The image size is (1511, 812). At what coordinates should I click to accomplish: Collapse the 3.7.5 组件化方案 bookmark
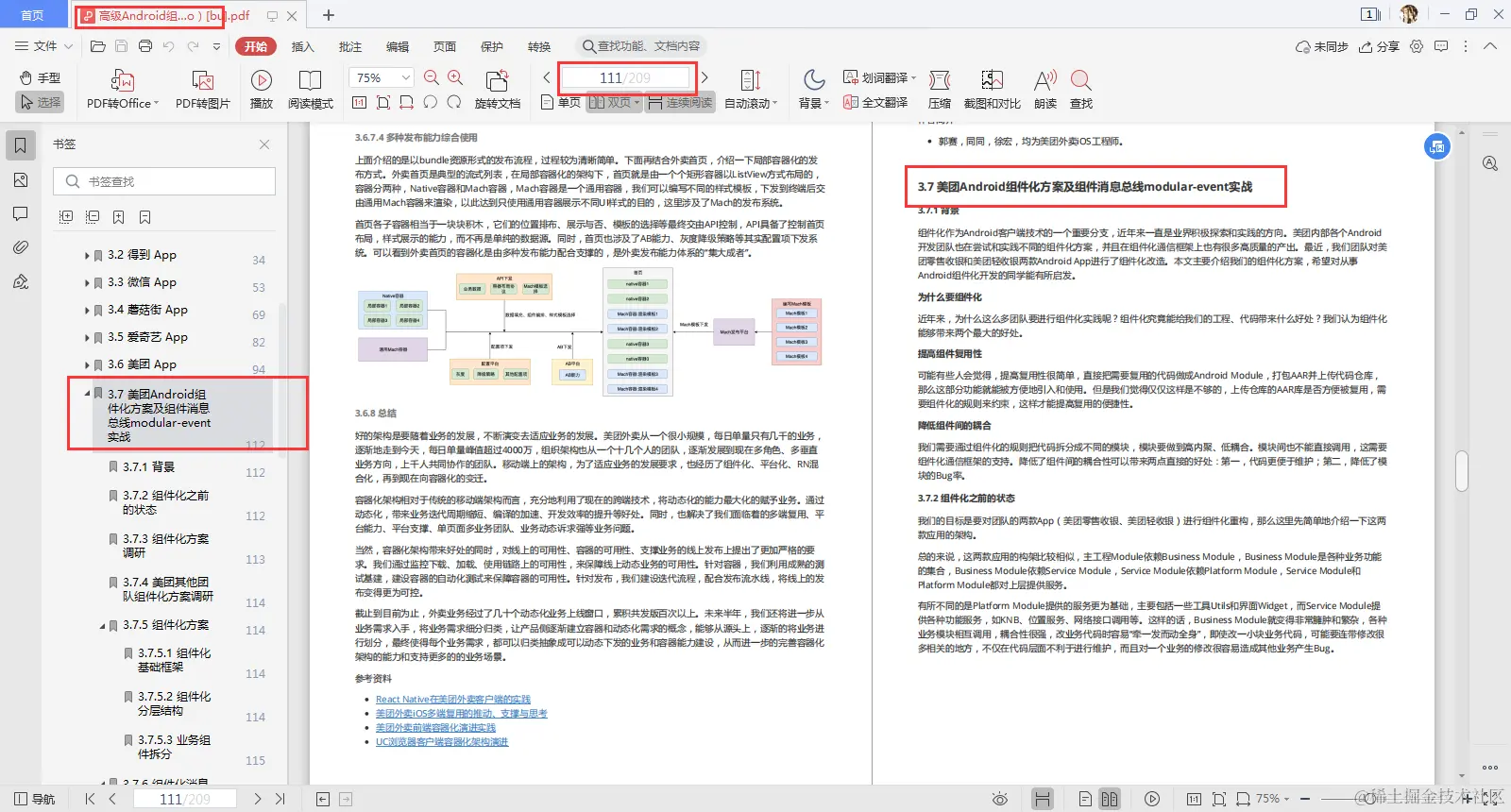click(102, 625)
